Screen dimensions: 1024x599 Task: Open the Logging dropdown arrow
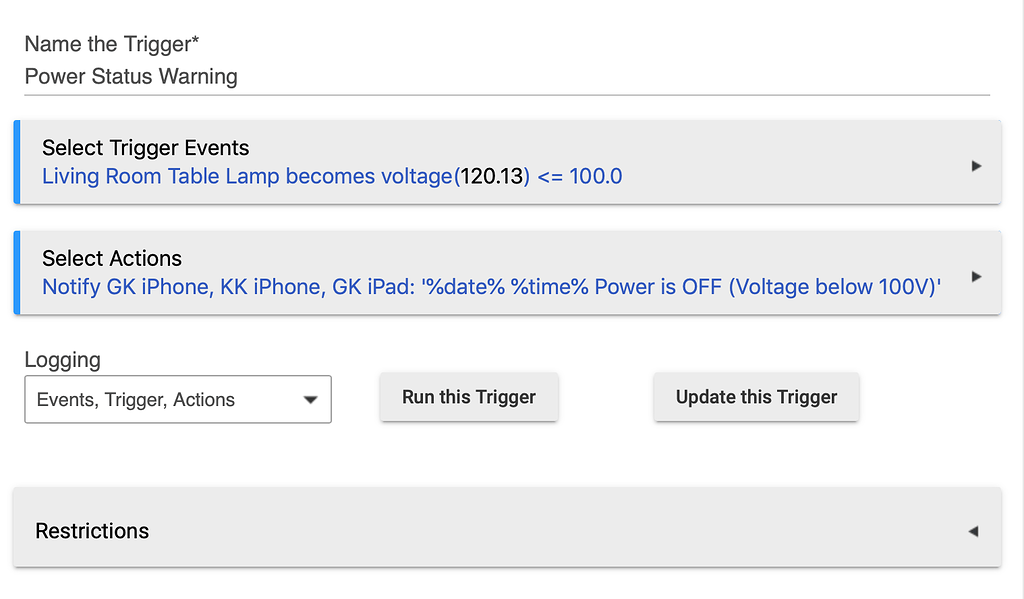click(310, 400)
